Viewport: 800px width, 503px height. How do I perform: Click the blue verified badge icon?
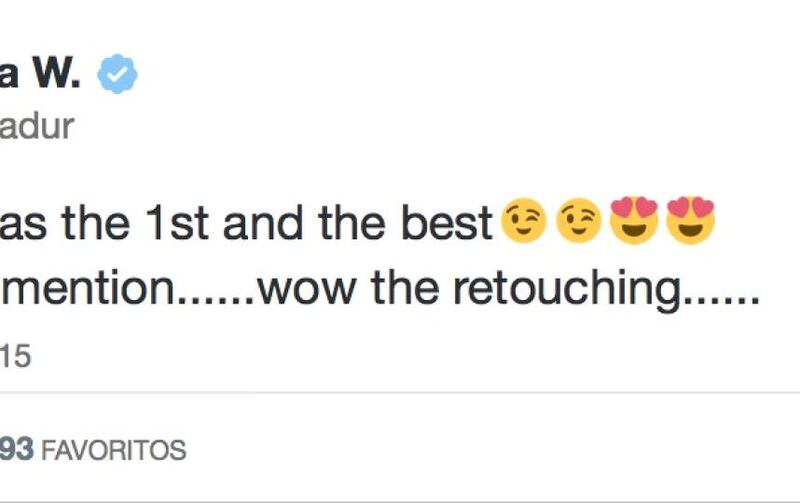click(117, 74)
